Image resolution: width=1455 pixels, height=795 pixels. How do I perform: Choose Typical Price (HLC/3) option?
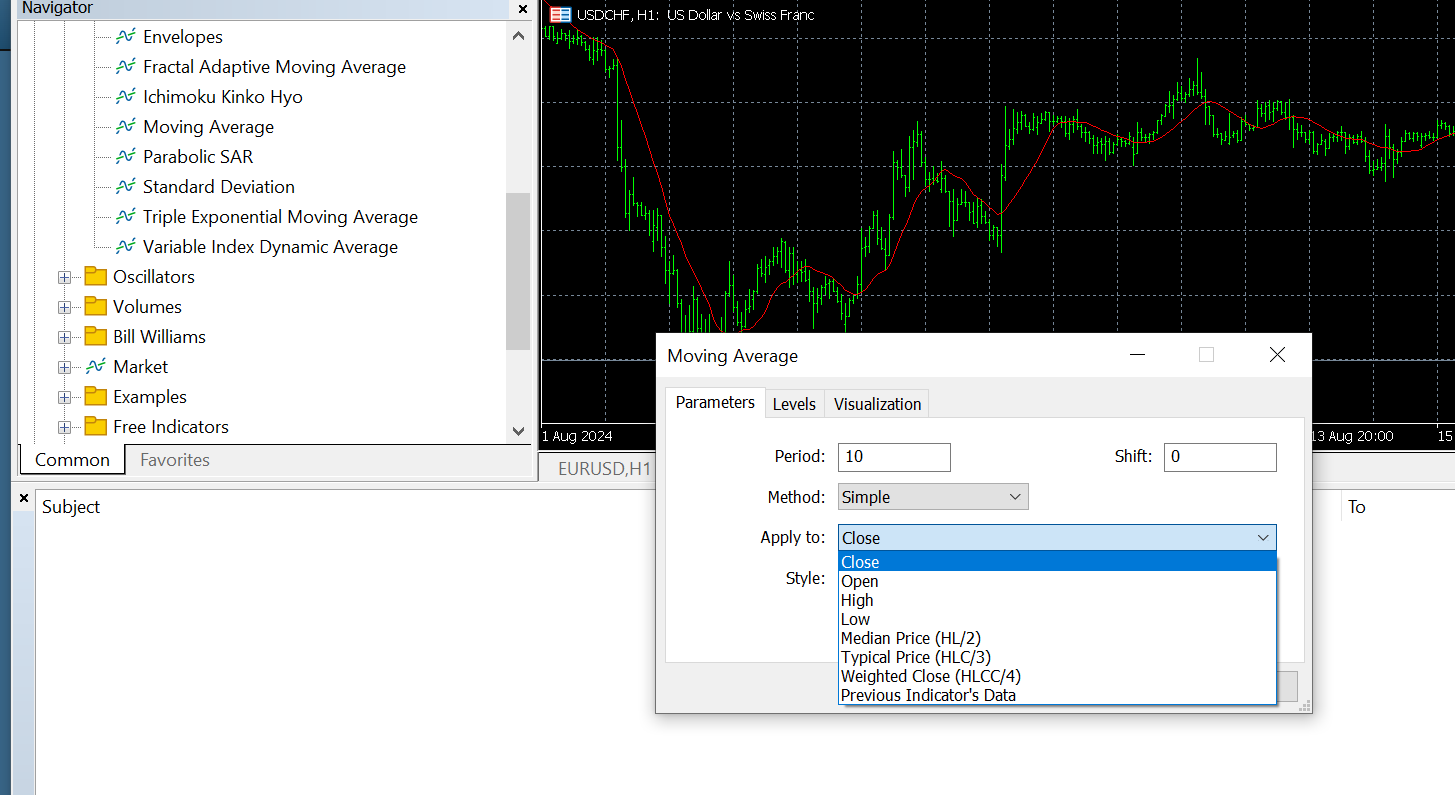(1057, 657)
